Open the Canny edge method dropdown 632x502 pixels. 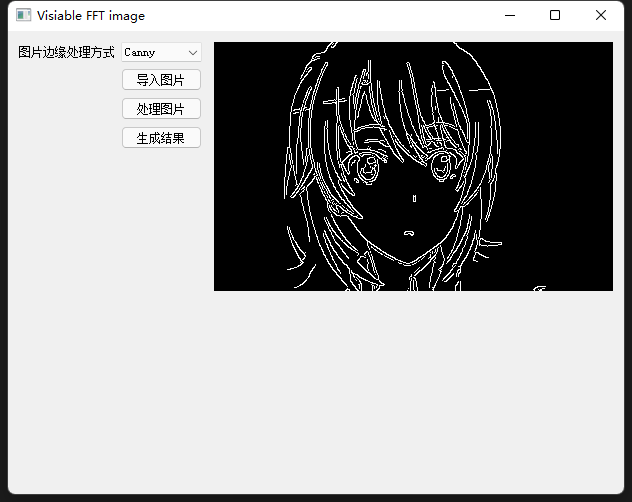[161, 52]
